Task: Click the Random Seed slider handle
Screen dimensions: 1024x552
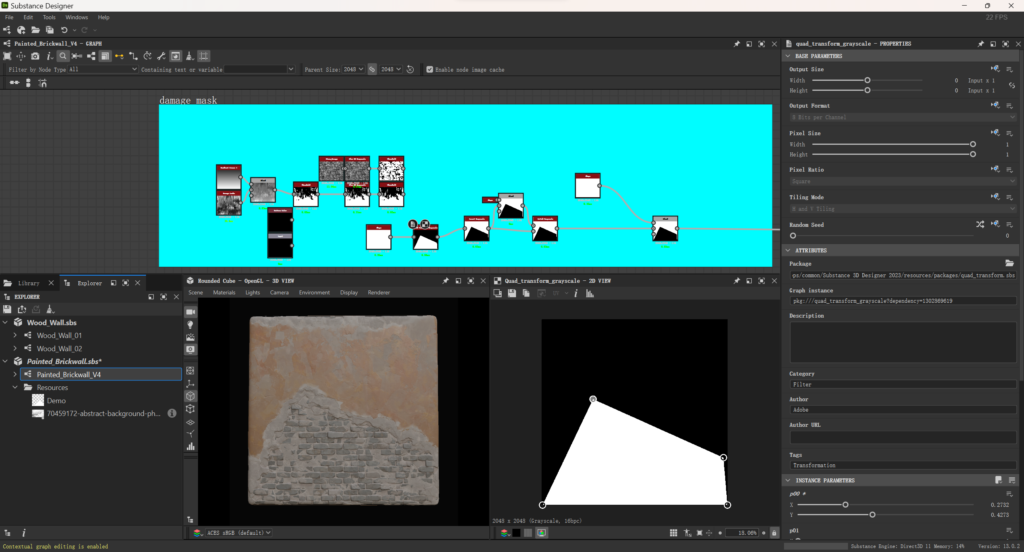Action: point(793,235)
